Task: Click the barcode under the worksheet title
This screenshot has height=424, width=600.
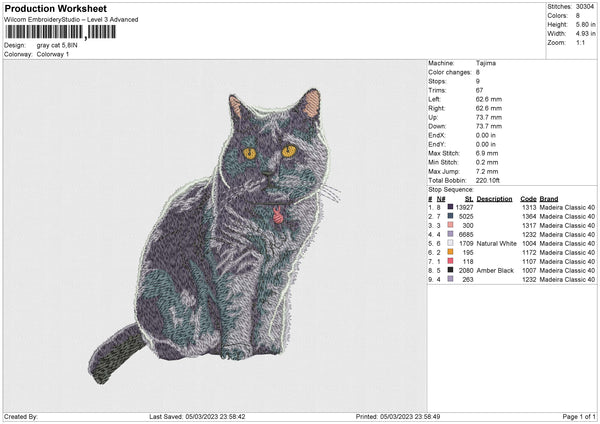Action: (x=60, y=32)
